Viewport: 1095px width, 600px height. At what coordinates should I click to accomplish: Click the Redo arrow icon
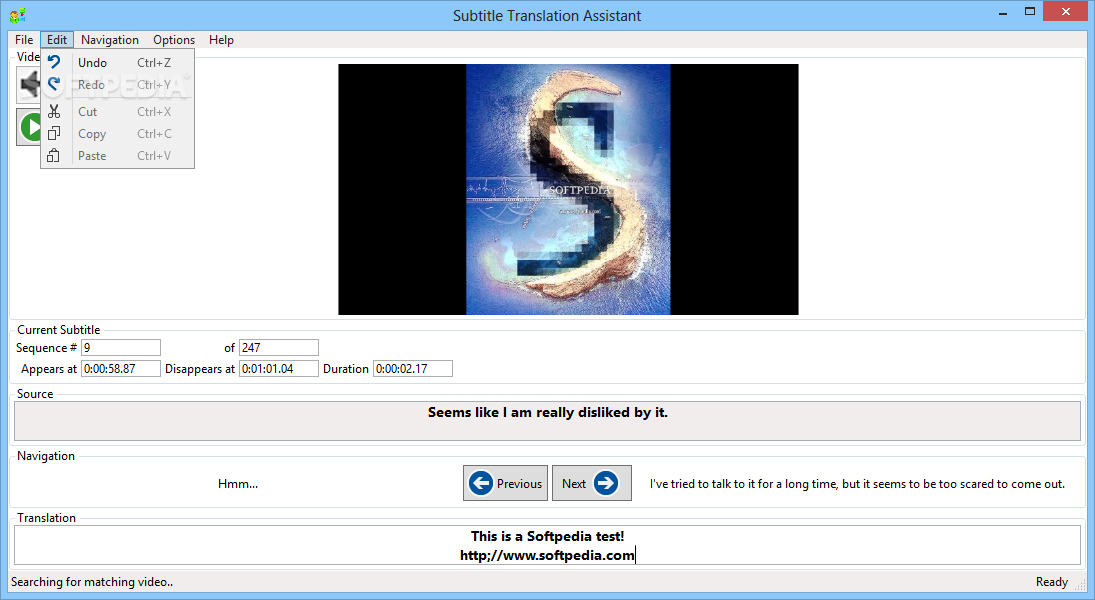pyautogui.click(x=54, y=85)
